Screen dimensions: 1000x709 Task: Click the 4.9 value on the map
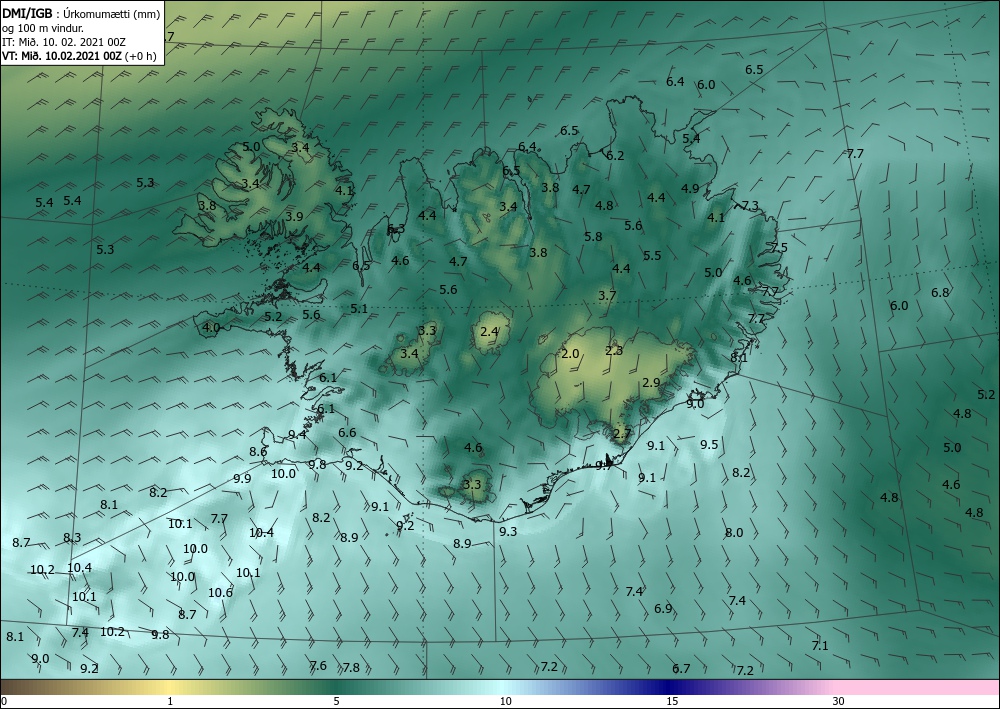tap(690, 188)
